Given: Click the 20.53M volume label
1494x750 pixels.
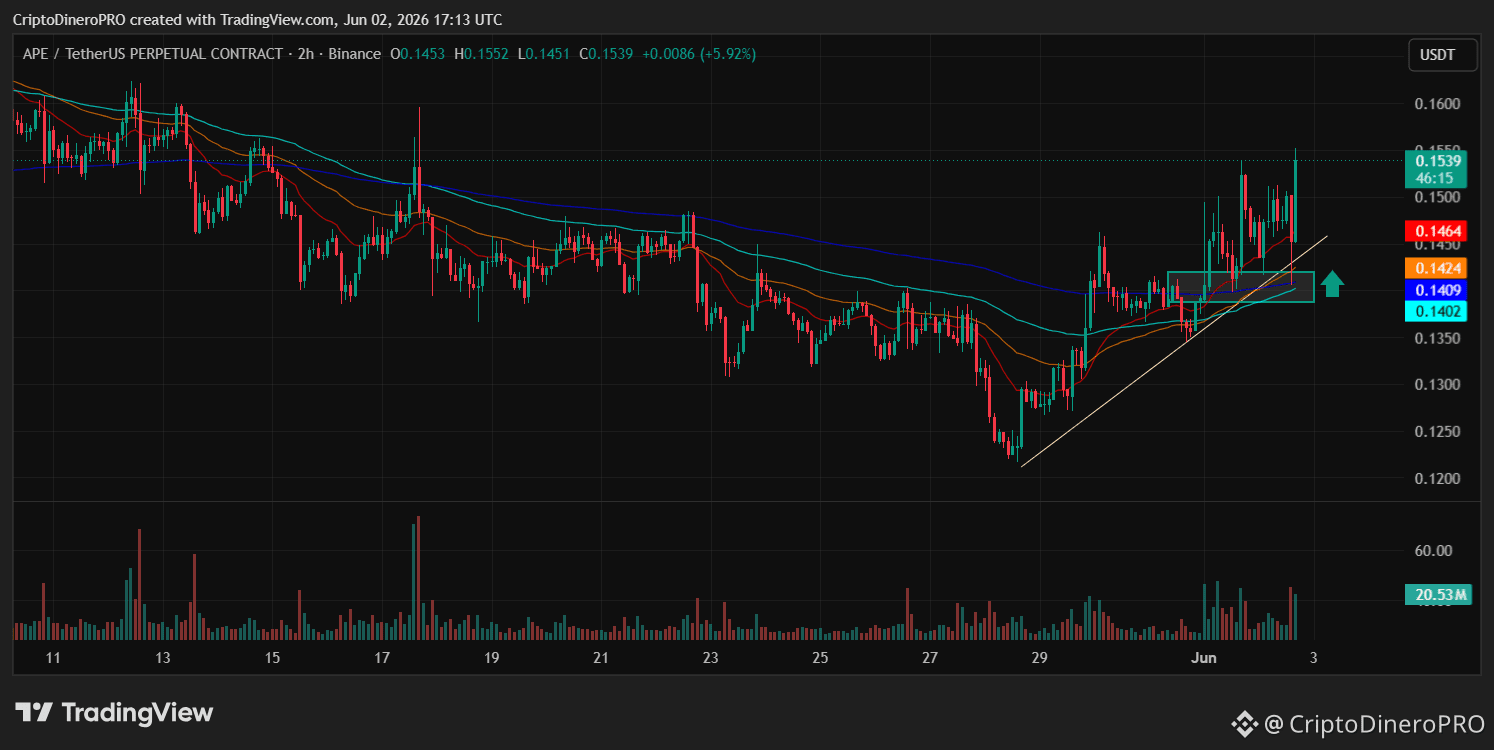Looking at the screenshot, I should point(1438,595).
